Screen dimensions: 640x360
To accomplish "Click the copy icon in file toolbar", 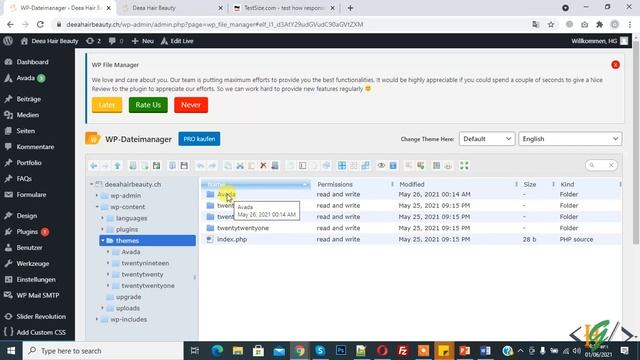I will click(x=228, y=165).
